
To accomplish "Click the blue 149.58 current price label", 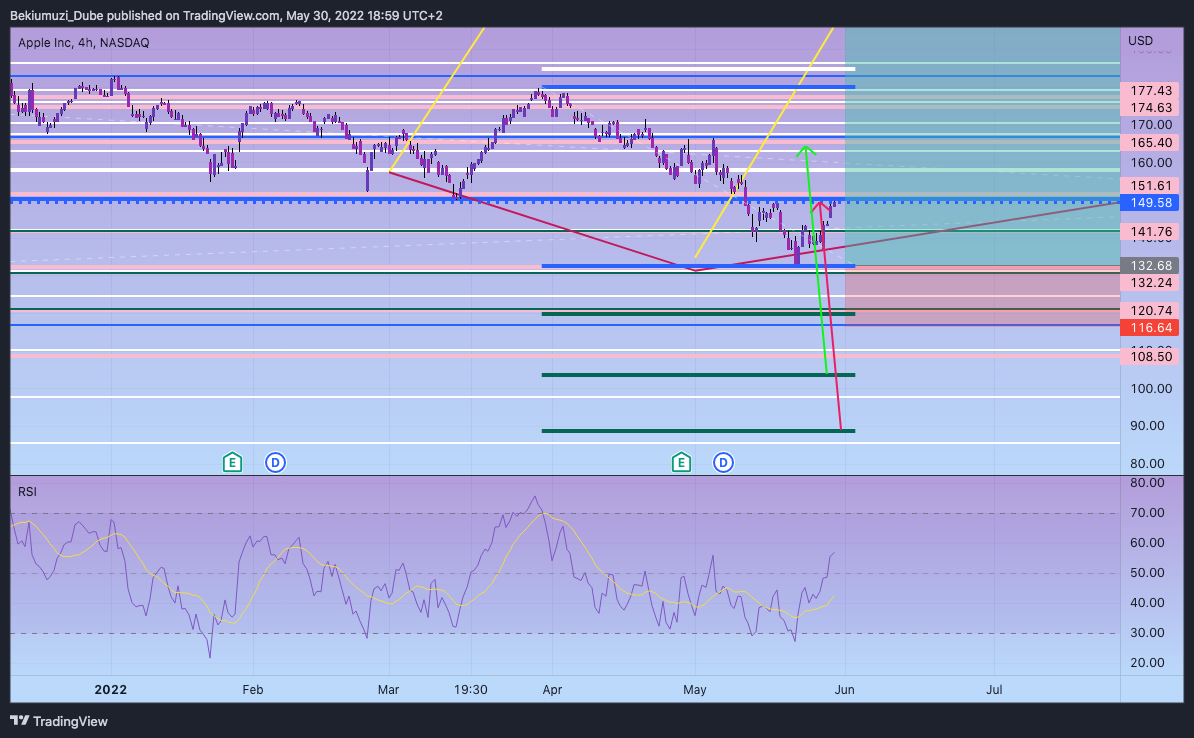I will coord(1150,203).
